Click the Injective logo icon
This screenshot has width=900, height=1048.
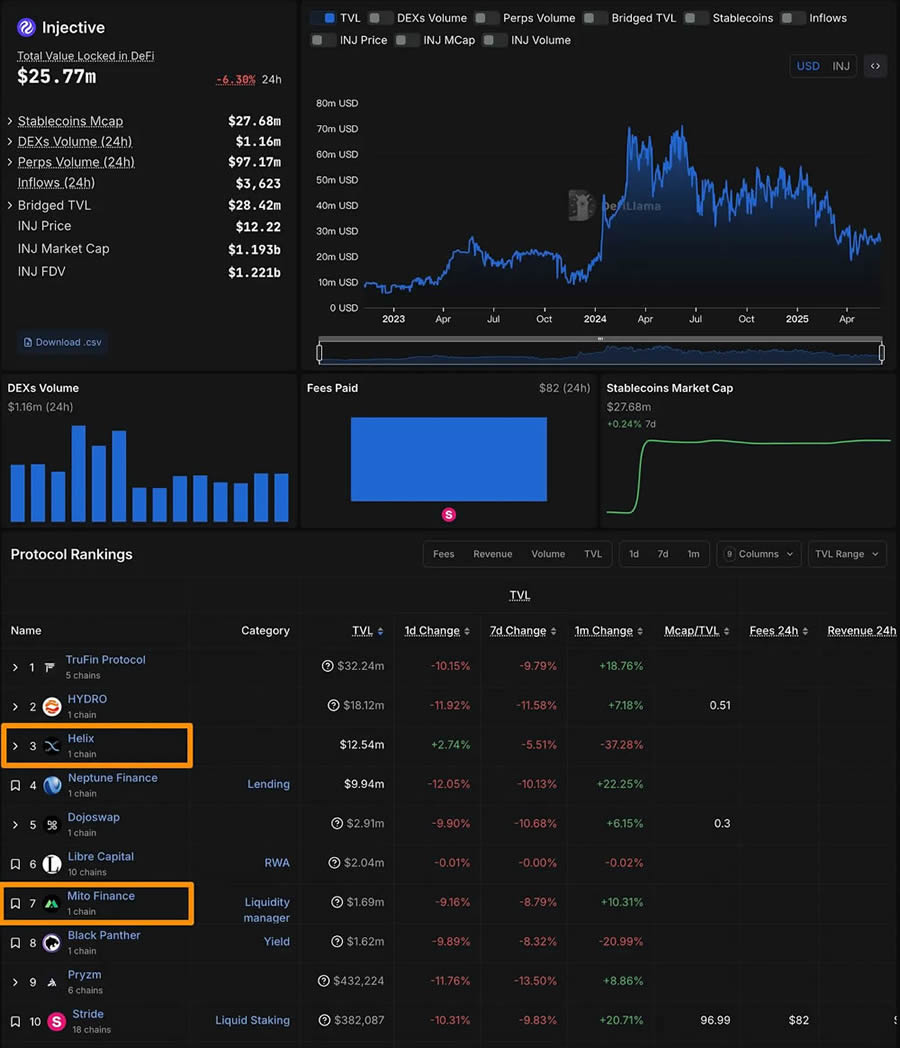point(26,28)
